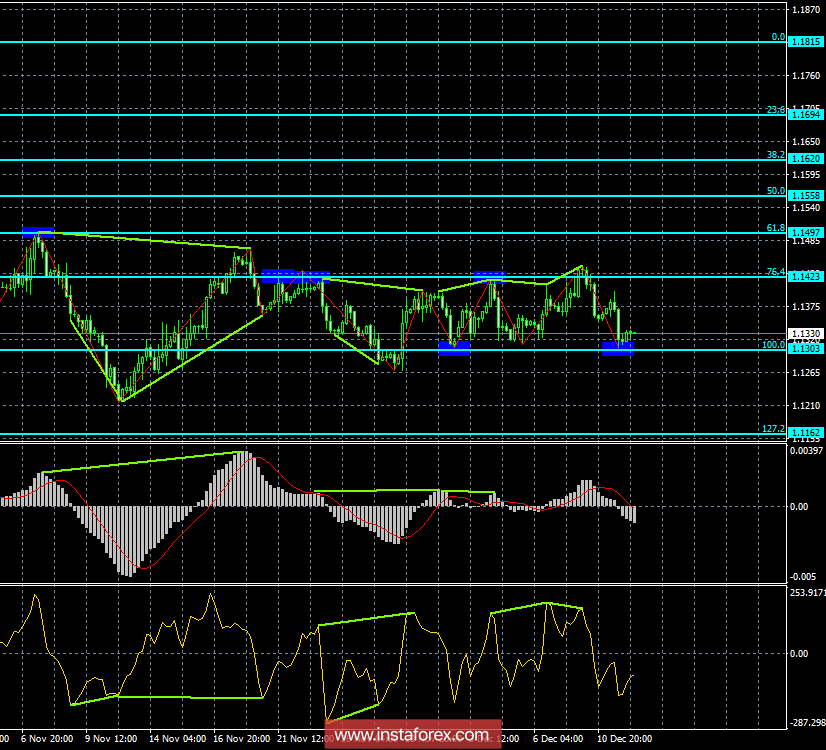
Task: Select the 50.0 Fibonacci label 1.1558
Action: point(805,196)
